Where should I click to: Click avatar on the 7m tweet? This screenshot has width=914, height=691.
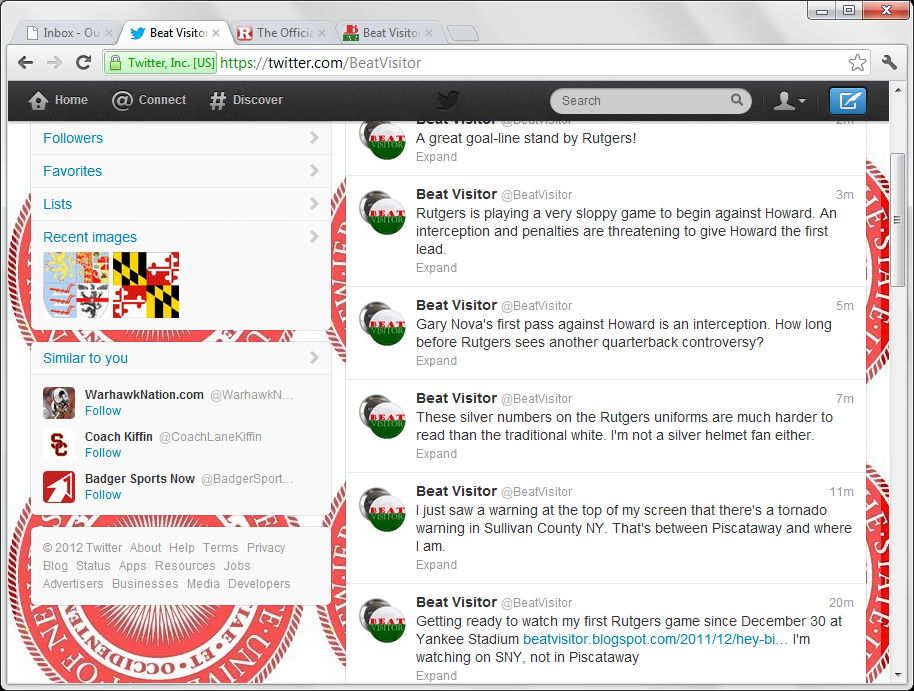tap(382, 416)
